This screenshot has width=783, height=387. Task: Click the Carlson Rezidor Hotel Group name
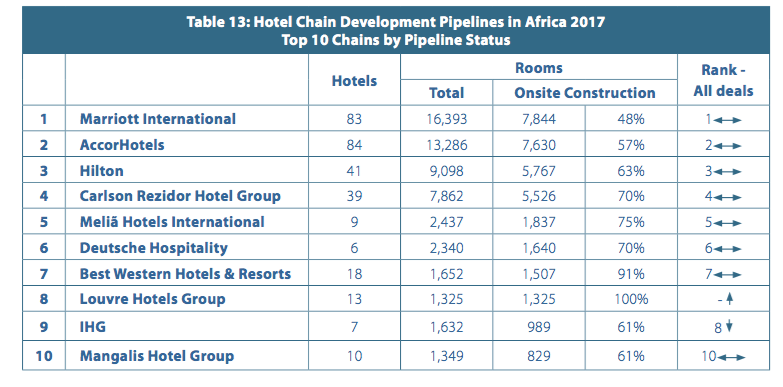pyautogui.click(x=180, y=196)
